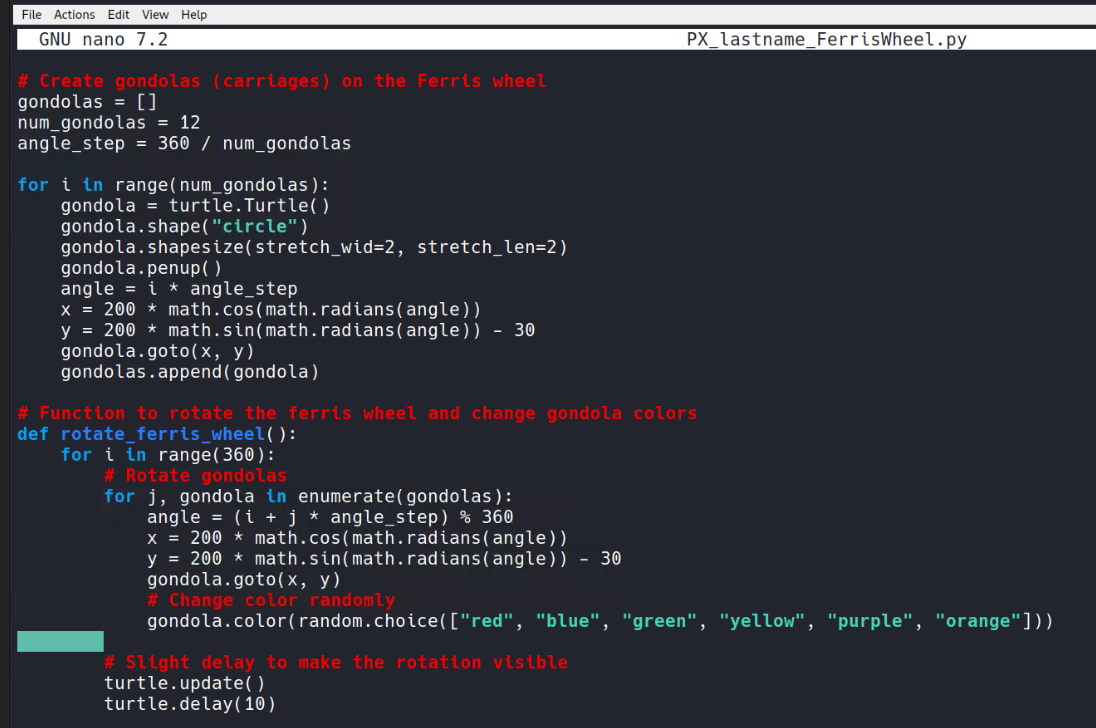Click the PX_lastname_FerrisWheel.py filename in title bar
The image size is (1096, 728).
pyautogui.click(x=826, y=40)
